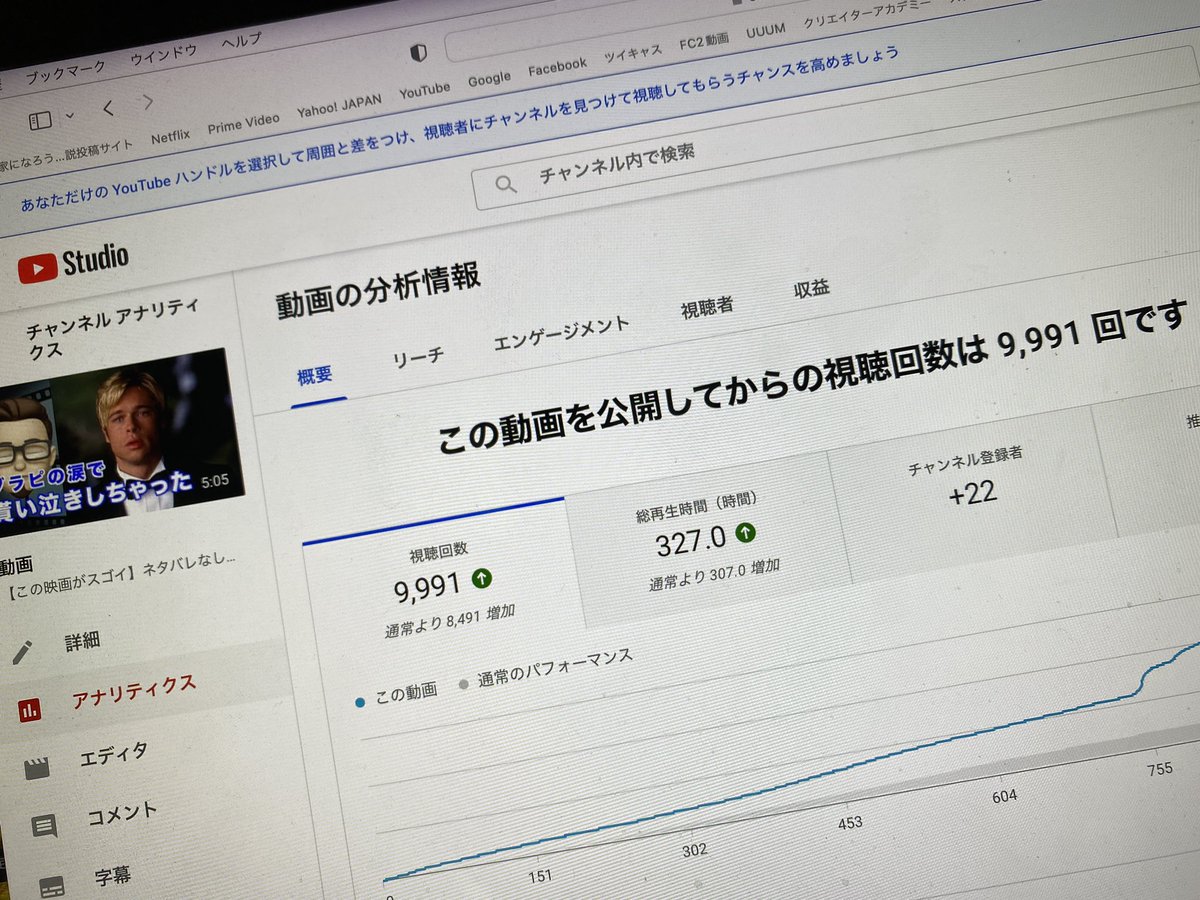Select アナリティクス in the sidebar
Screen dimensions: 1200x900
pos(133,692)
